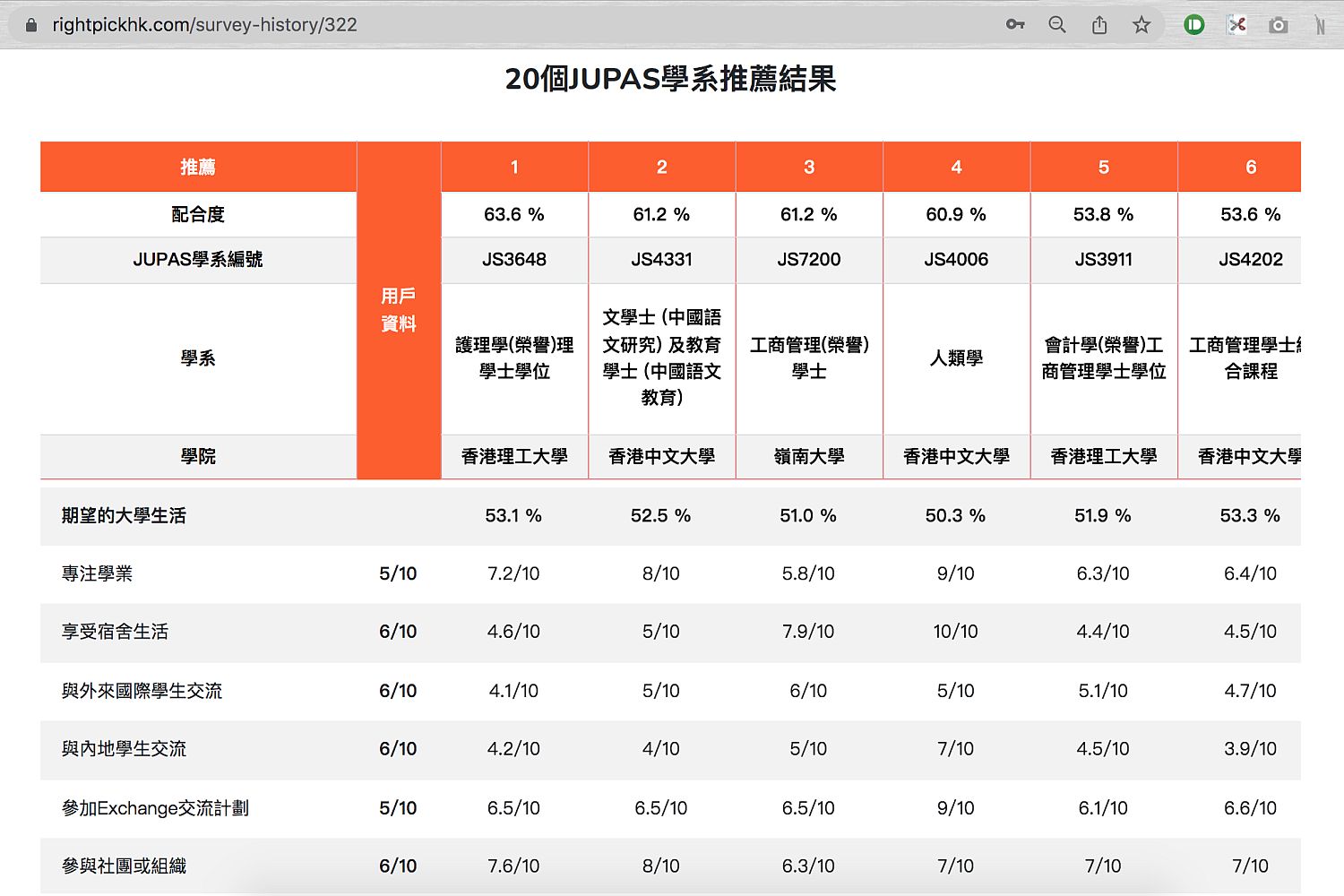Image resolution: width=1344 pixels, height=896 pixels.
Task: Click 7.6/10 in the 參與社團或組織 row
Action: [513, 867]
